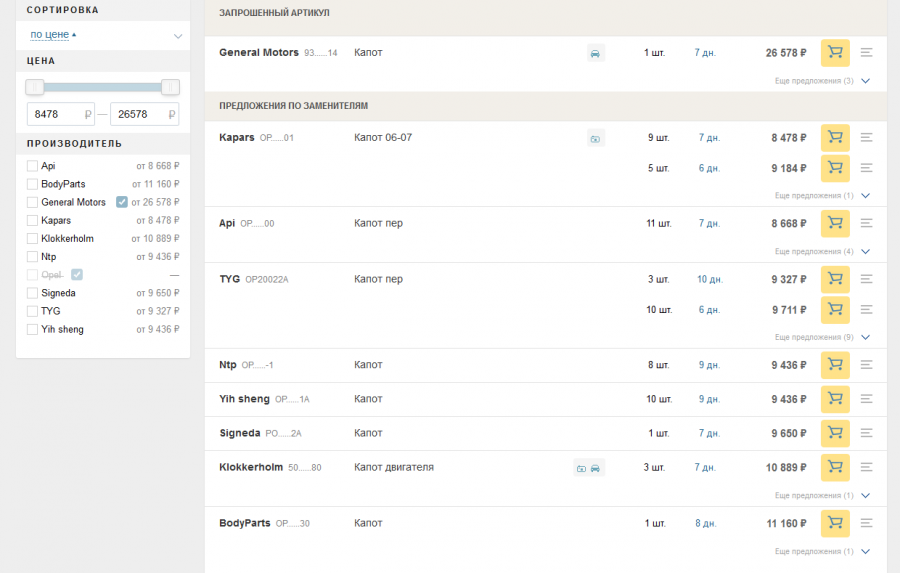Add Yih sheng Капот to cart
This screenshot has width=900, height=573.
835,399
